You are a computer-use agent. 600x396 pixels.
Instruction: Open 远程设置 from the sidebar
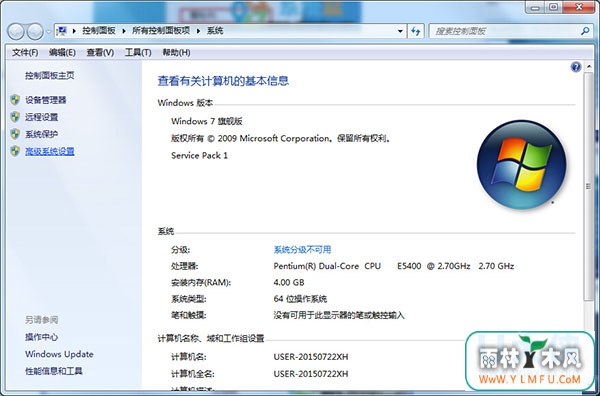coord(41,117)
